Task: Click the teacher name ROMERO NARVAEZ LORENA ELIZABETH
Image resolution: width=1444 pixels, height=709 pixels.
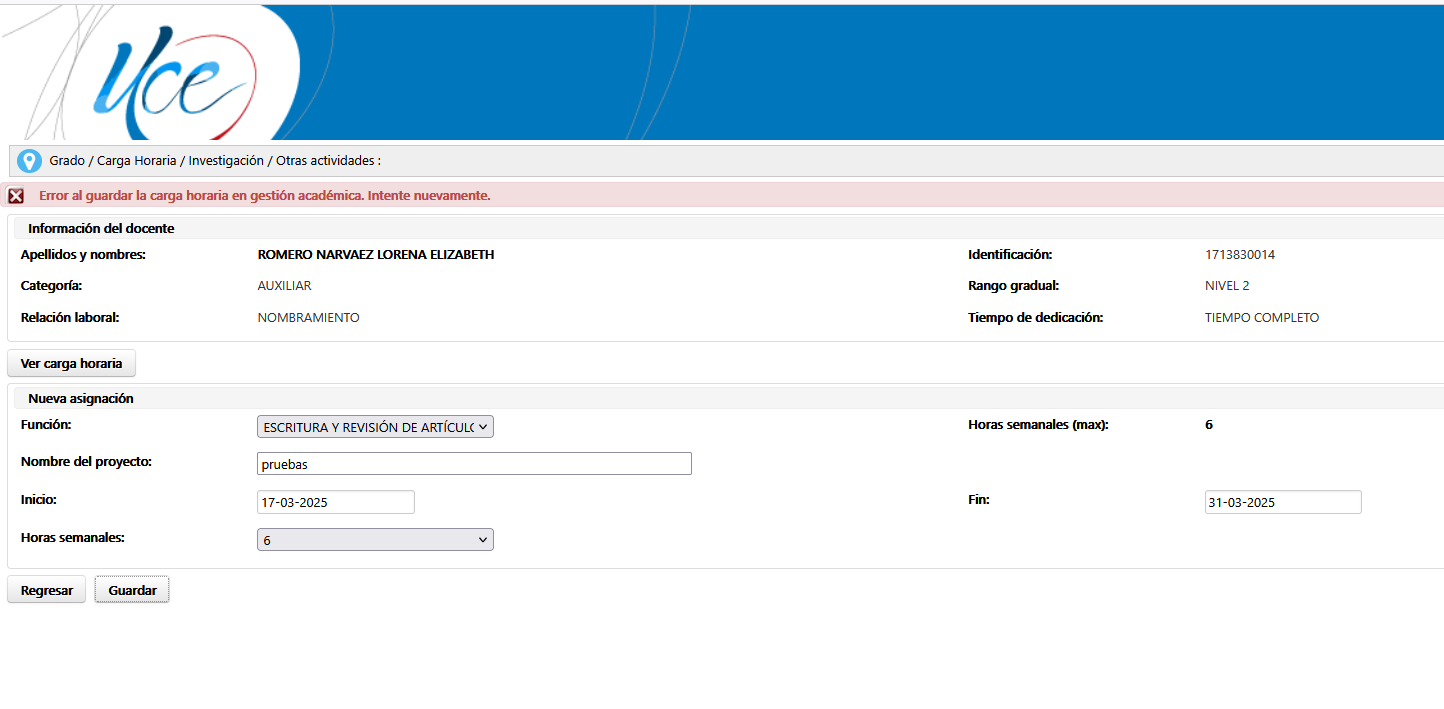Action: 376,255
